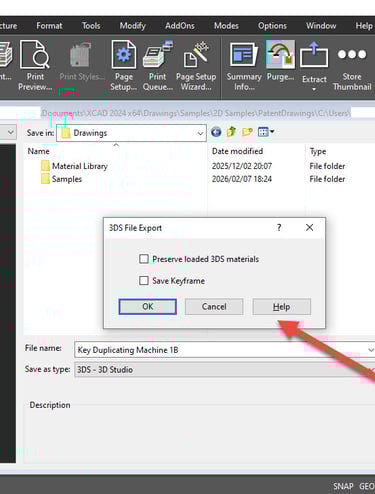Close the 3DS File Export dialog
Viewport: 375px width, 494px height.
tap(309, 228)
